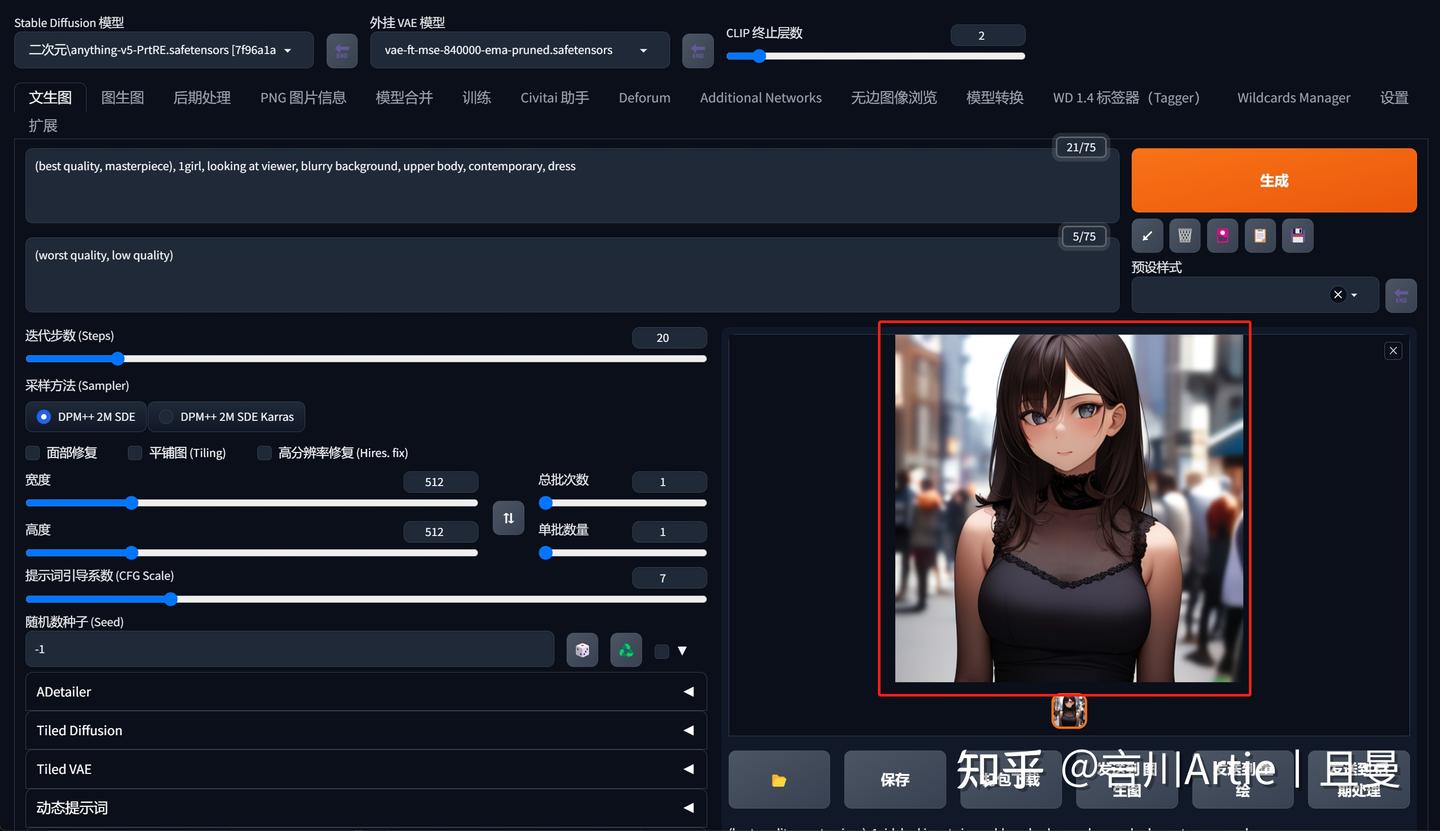Enable 高分辨率修复 (Hires. fix) checkbox
Viewport: 1440px width, 831px height.
(x=264, y=453)
